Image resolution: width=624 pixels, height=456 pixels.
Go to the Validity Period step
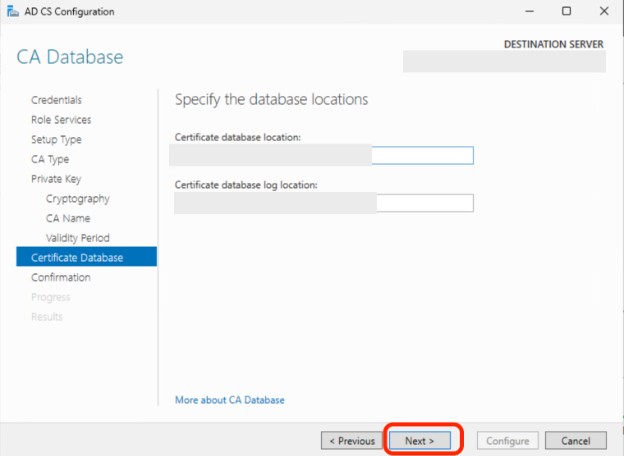click(x=78, y=238)
